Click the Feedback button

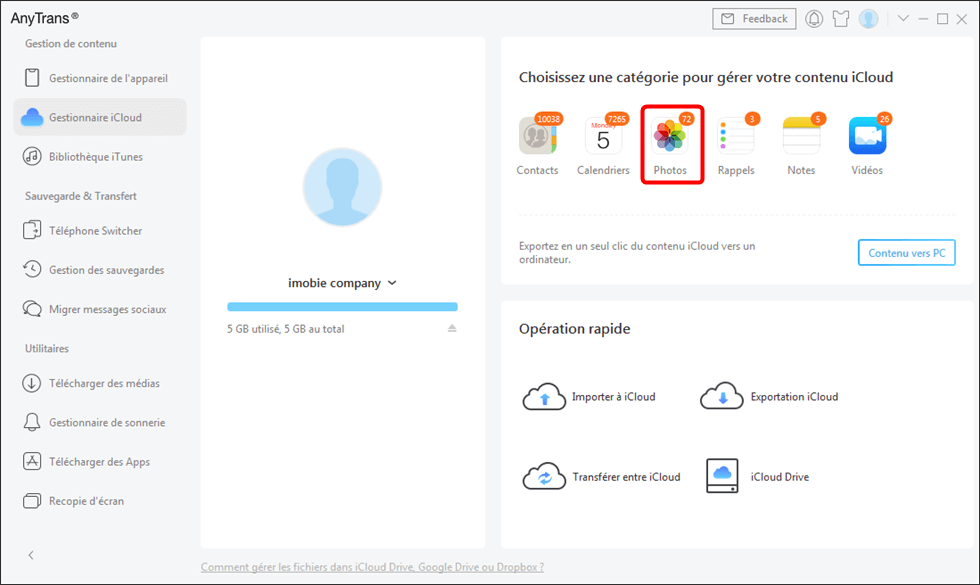tap(754, 19)
